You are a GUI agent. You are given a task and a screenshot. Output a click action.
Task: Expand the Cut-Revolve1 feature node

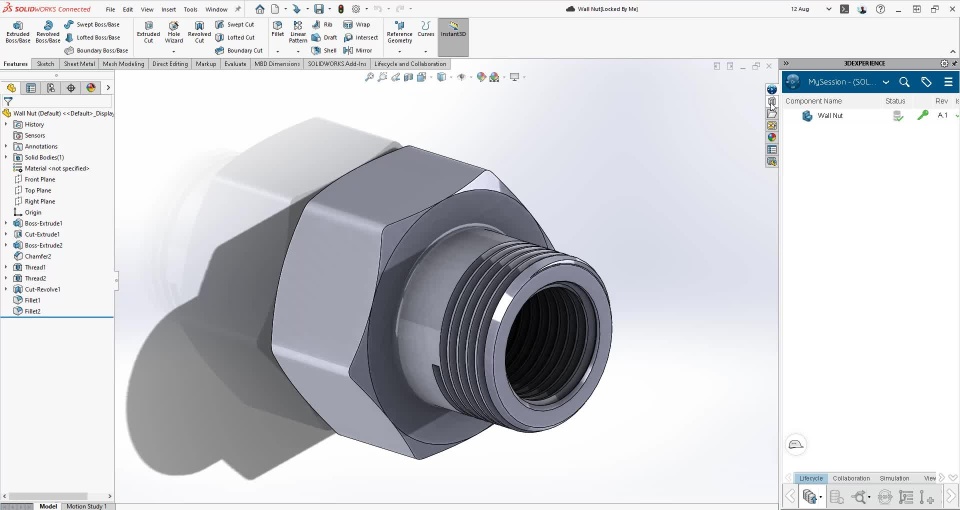[x=6, y=290]
